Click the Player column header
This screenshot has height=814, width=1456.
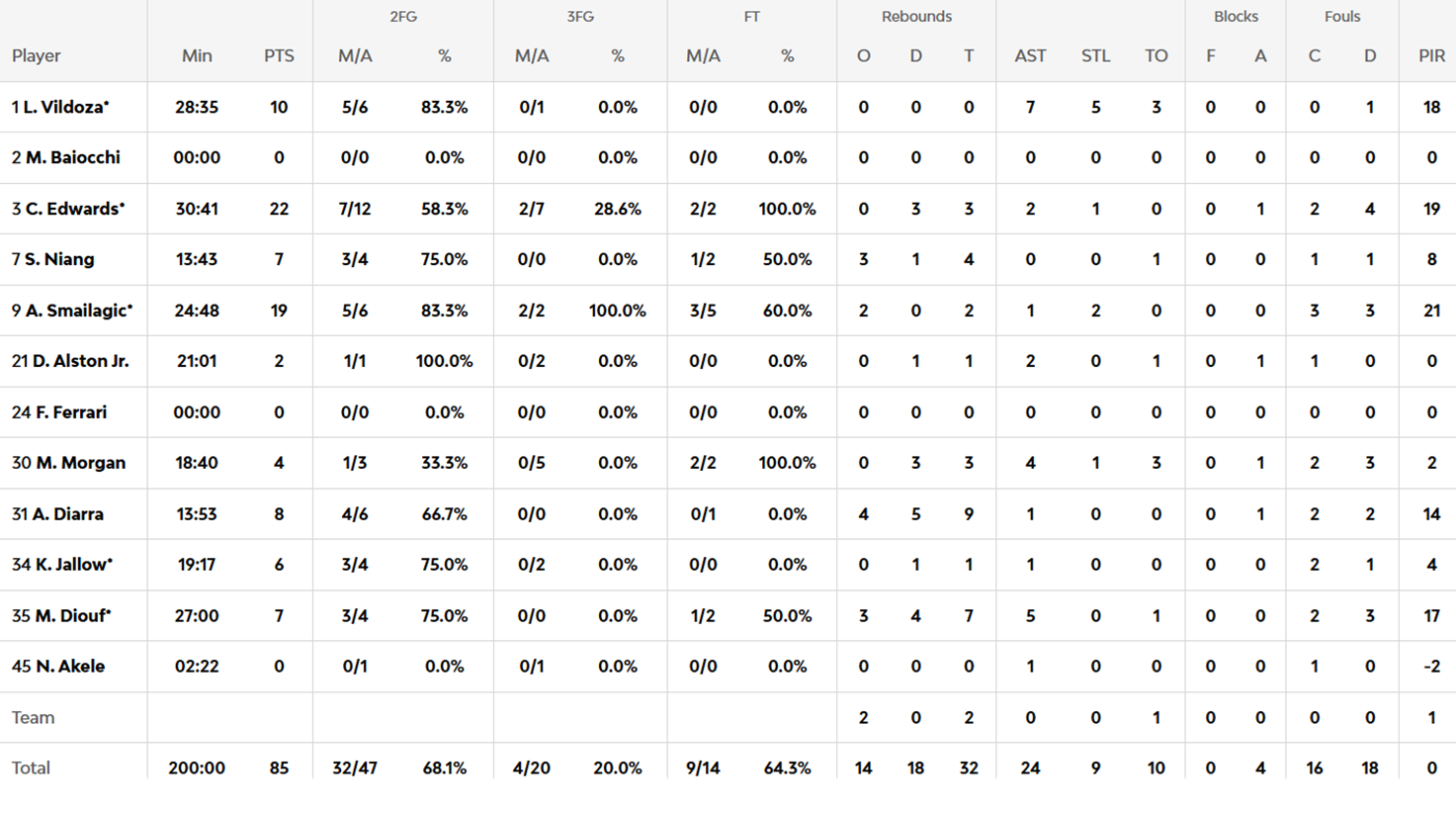(x=37, y=56)
